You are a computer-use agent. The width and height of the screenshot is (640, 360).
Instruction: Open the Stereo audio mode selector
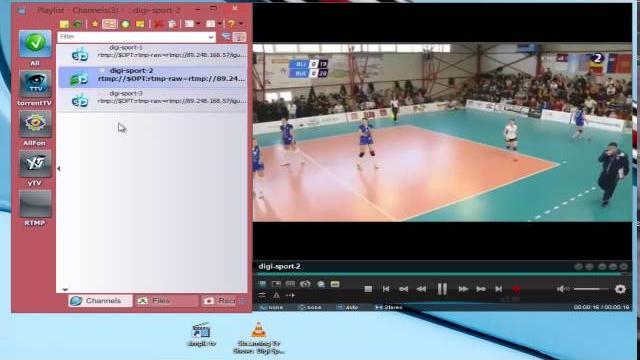pyautogui.click(x=389, y=307)
